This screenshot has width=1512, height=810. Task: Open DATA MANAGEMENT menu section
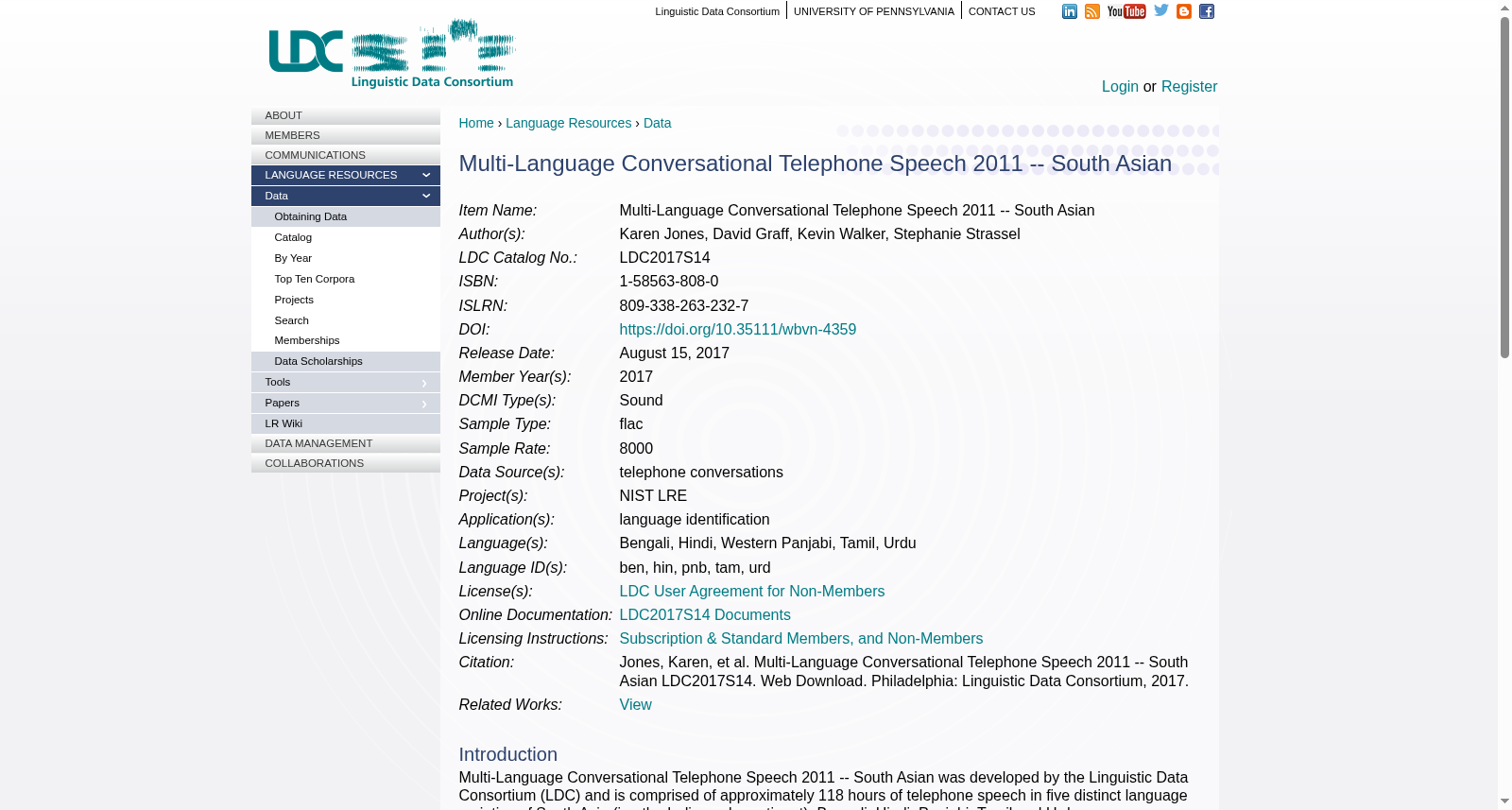[x=346, y=443]
